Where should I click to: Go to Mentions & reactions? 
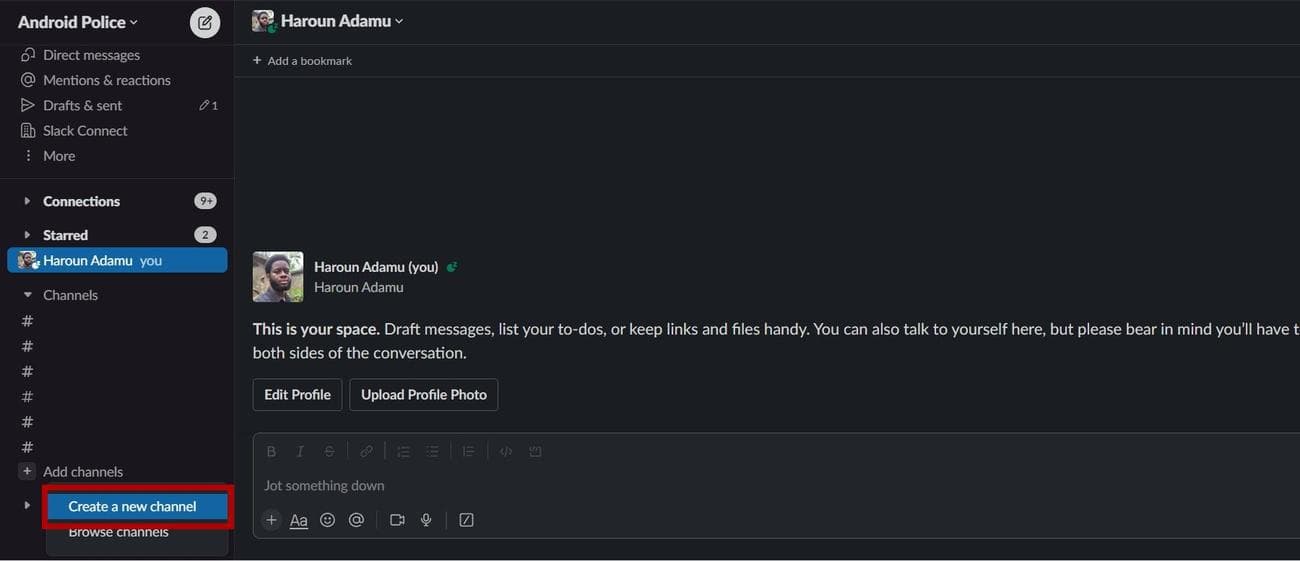coord(106,80)
